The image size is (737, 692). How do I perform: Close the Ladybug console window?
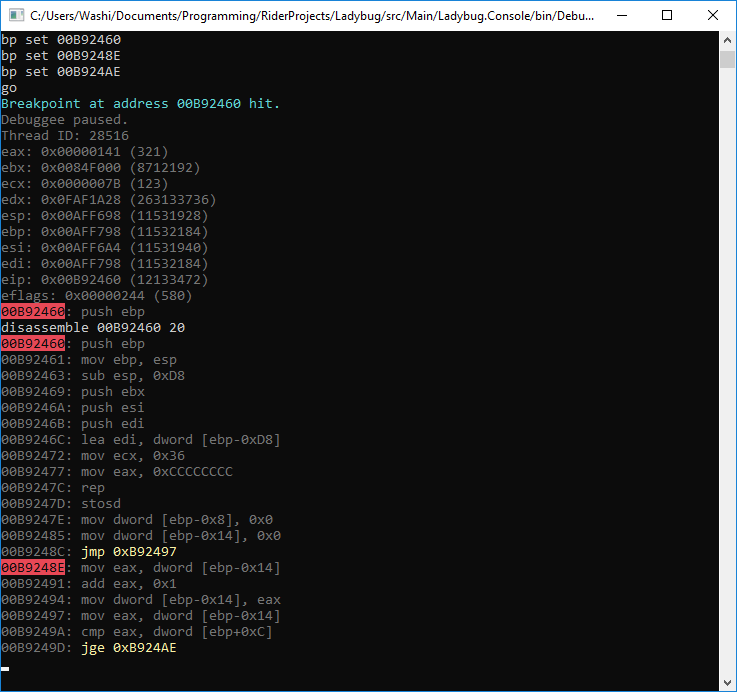(712, 15)
